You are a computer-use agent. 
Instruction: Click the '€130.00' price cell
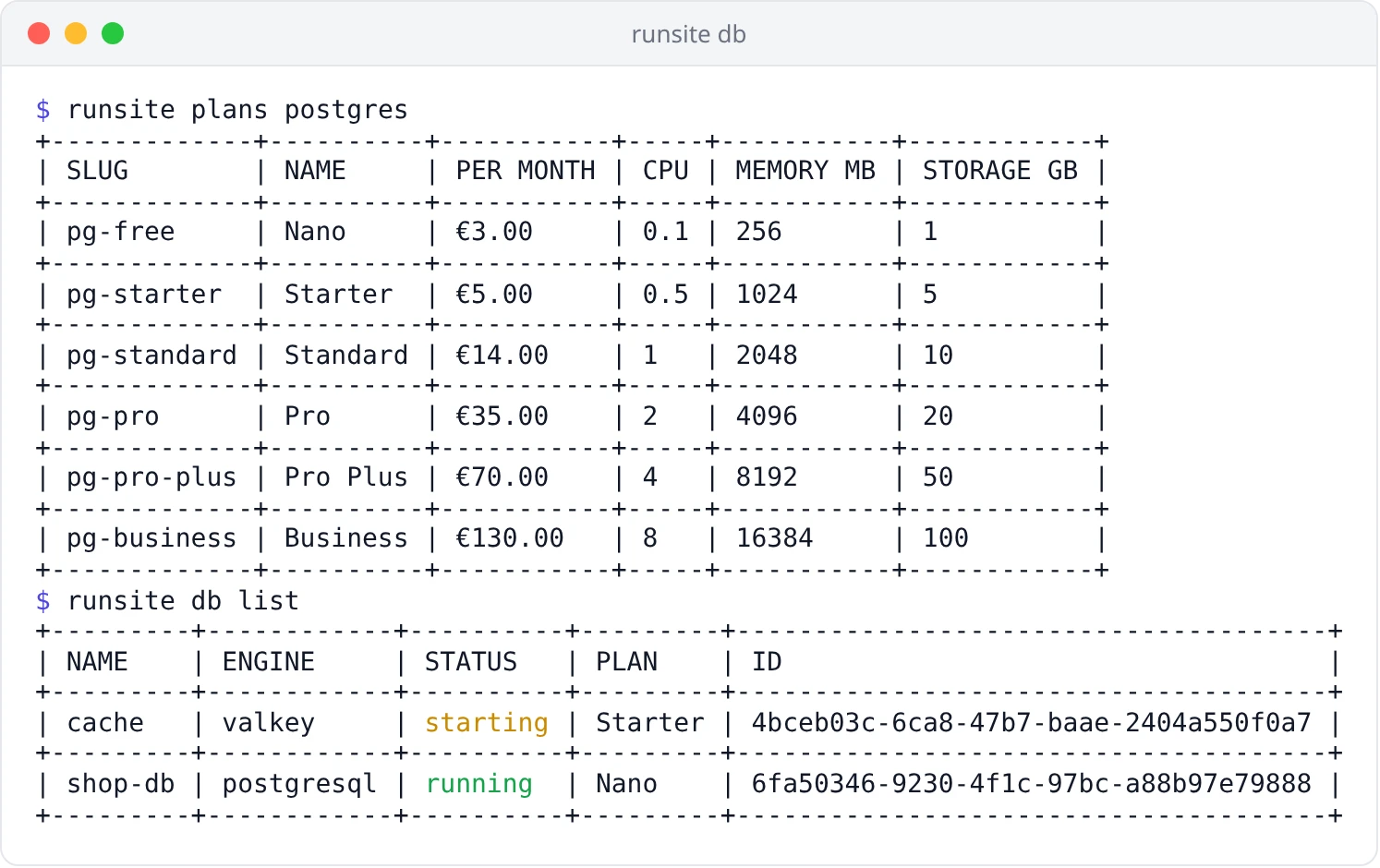(510, 538)
